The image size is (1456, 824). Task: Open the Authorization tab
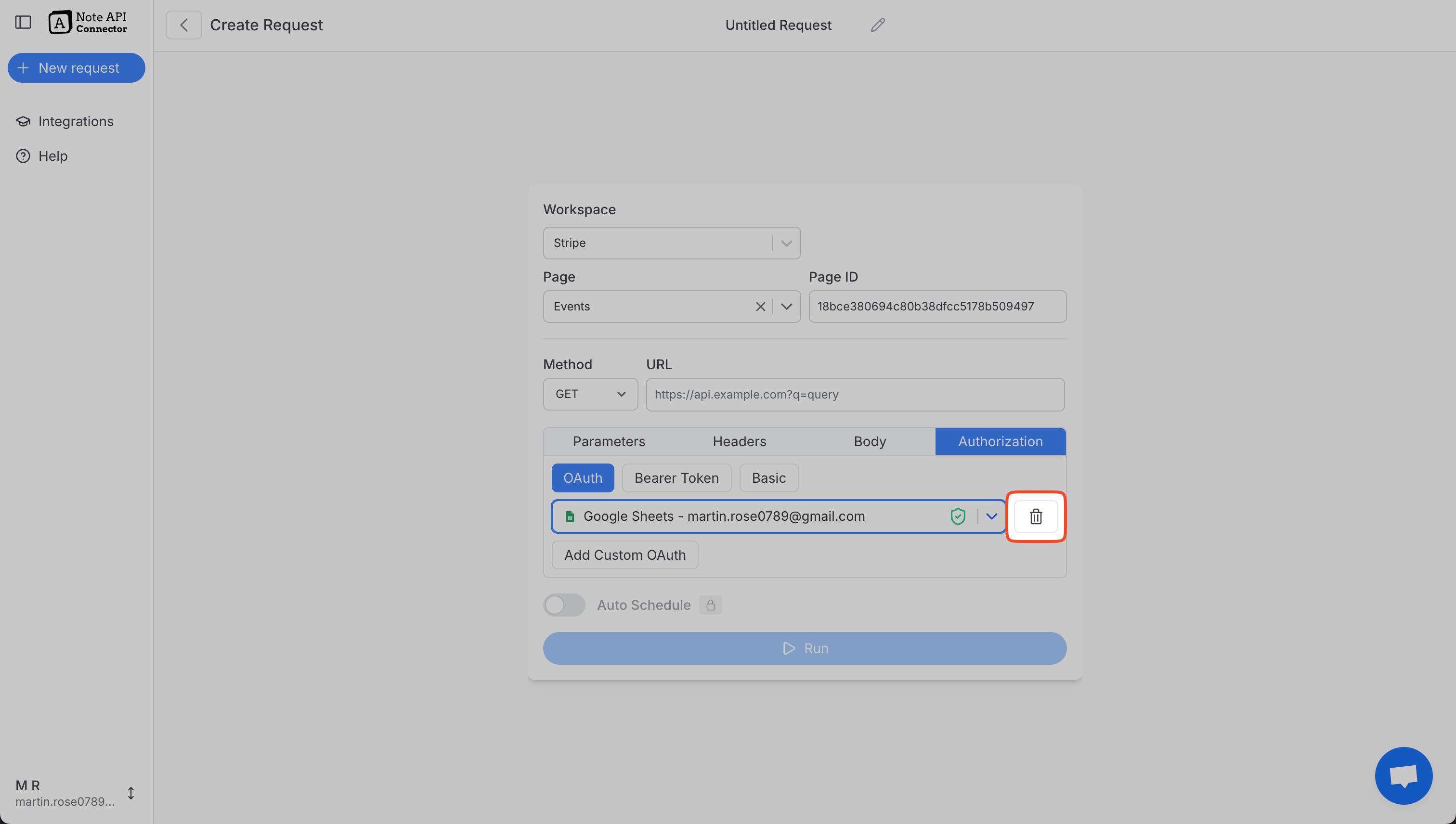click(x=1001, y=441)
